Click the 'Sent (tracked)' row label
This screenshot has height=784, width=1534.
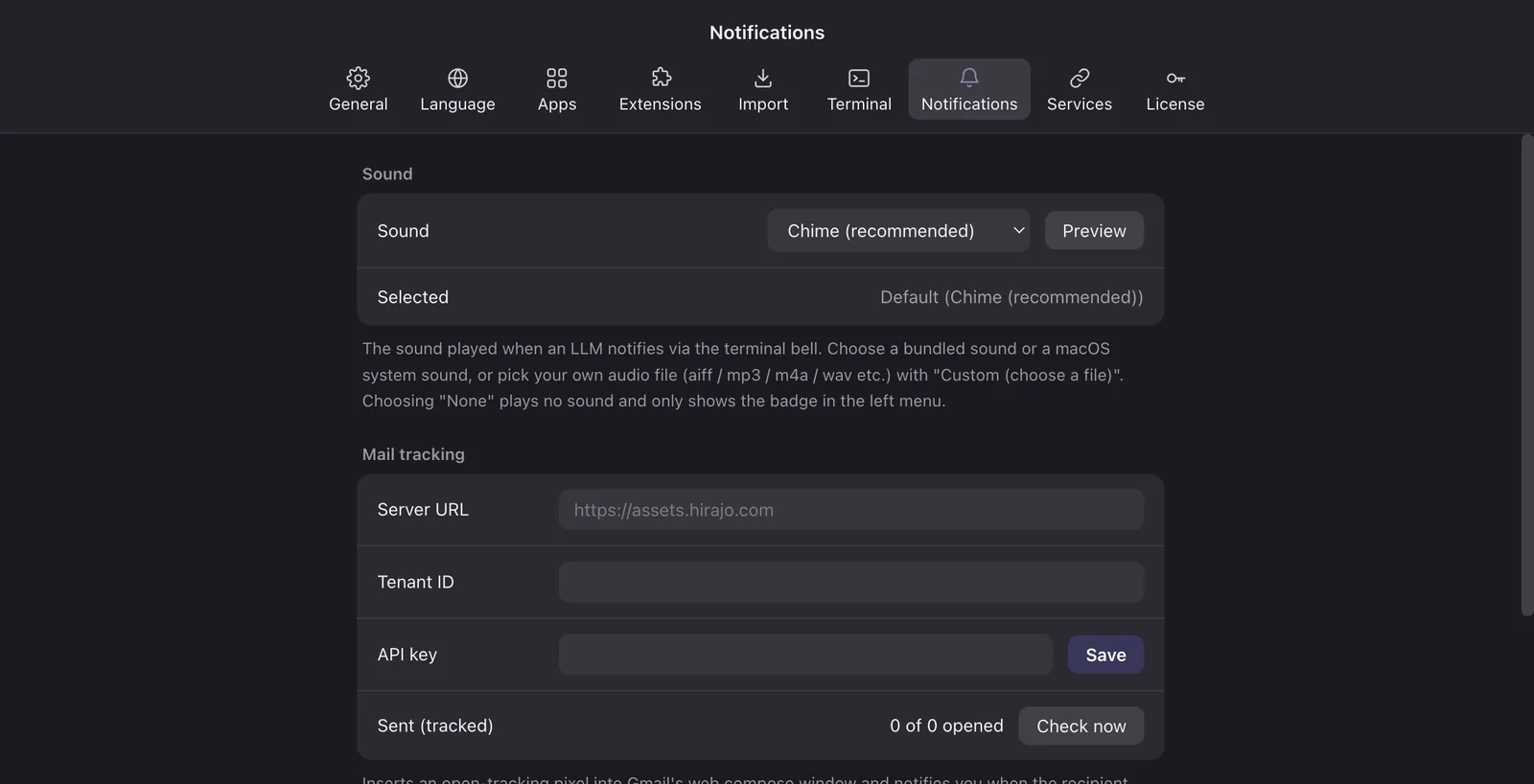pyautogui.click(x=435, y=726)
